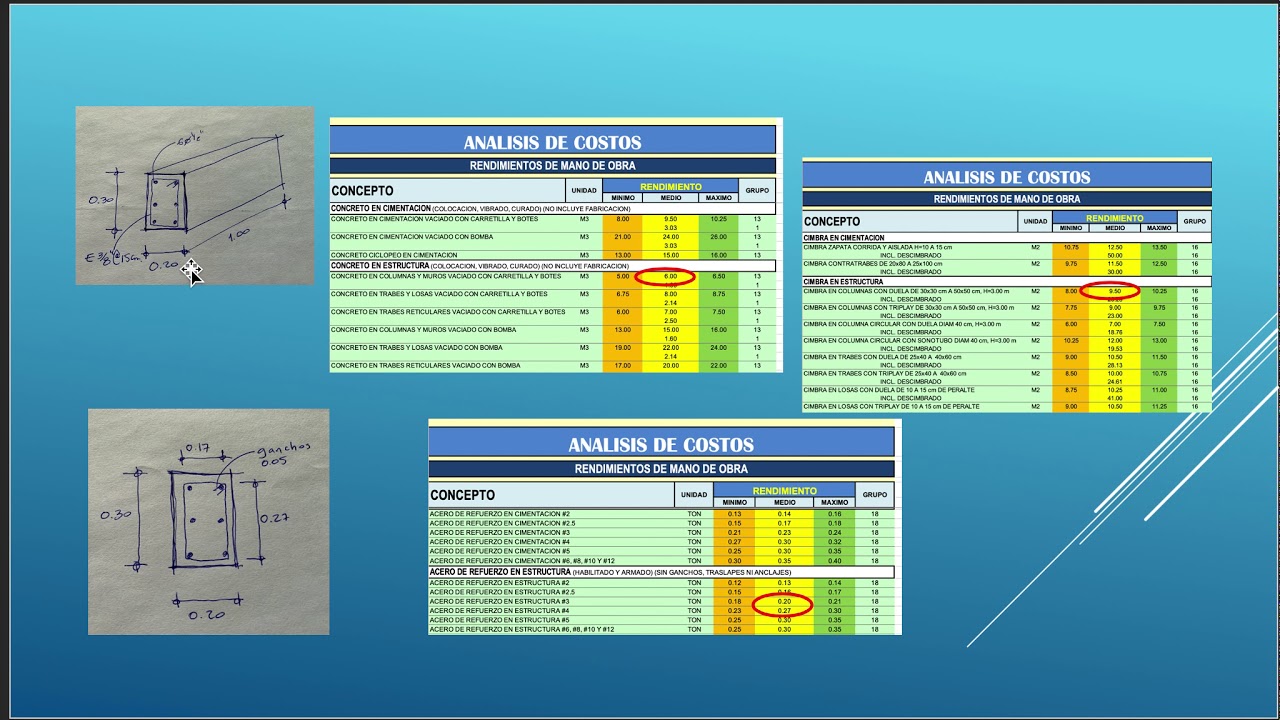Viewport: 1280px width, 720px height.
Task: Click row 'CONCRETO EN COLUMNAS Y MUROS VACIADO CON BOMBA'
Action: [553, 330]
